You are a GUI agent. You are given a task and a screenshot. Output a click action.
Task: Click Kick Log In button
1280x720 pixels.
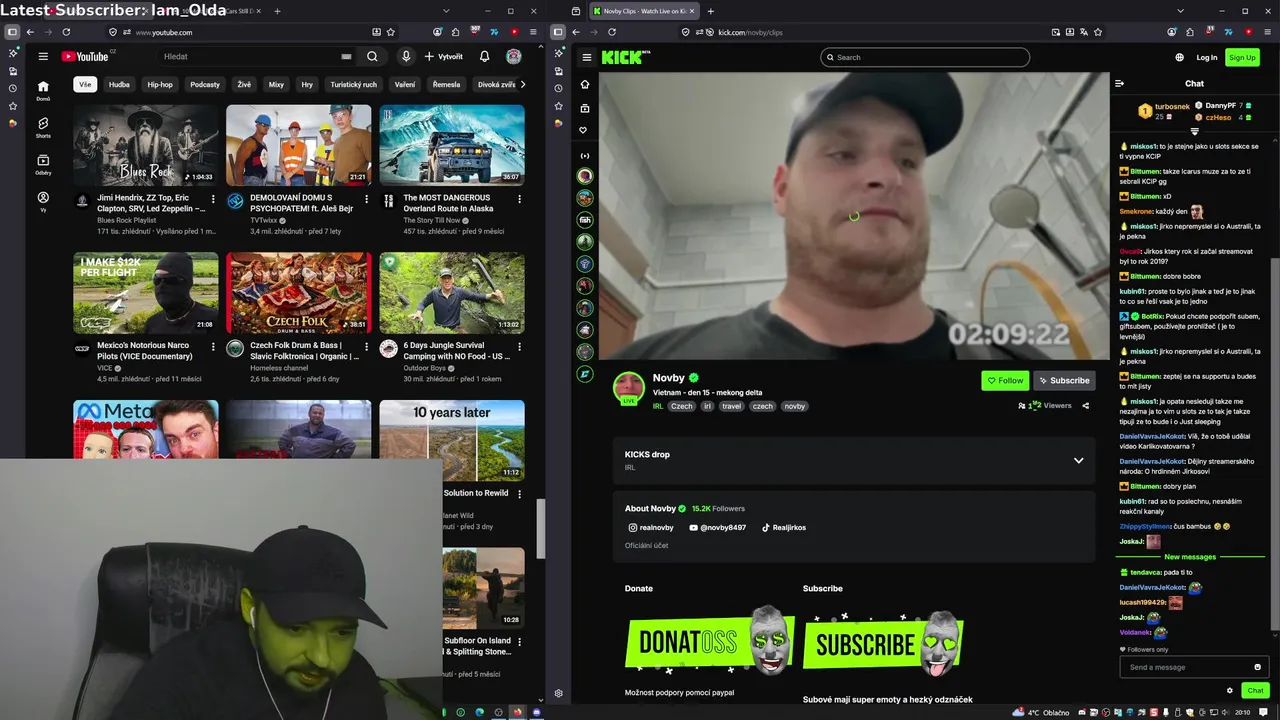click(x=1207, y=57)
